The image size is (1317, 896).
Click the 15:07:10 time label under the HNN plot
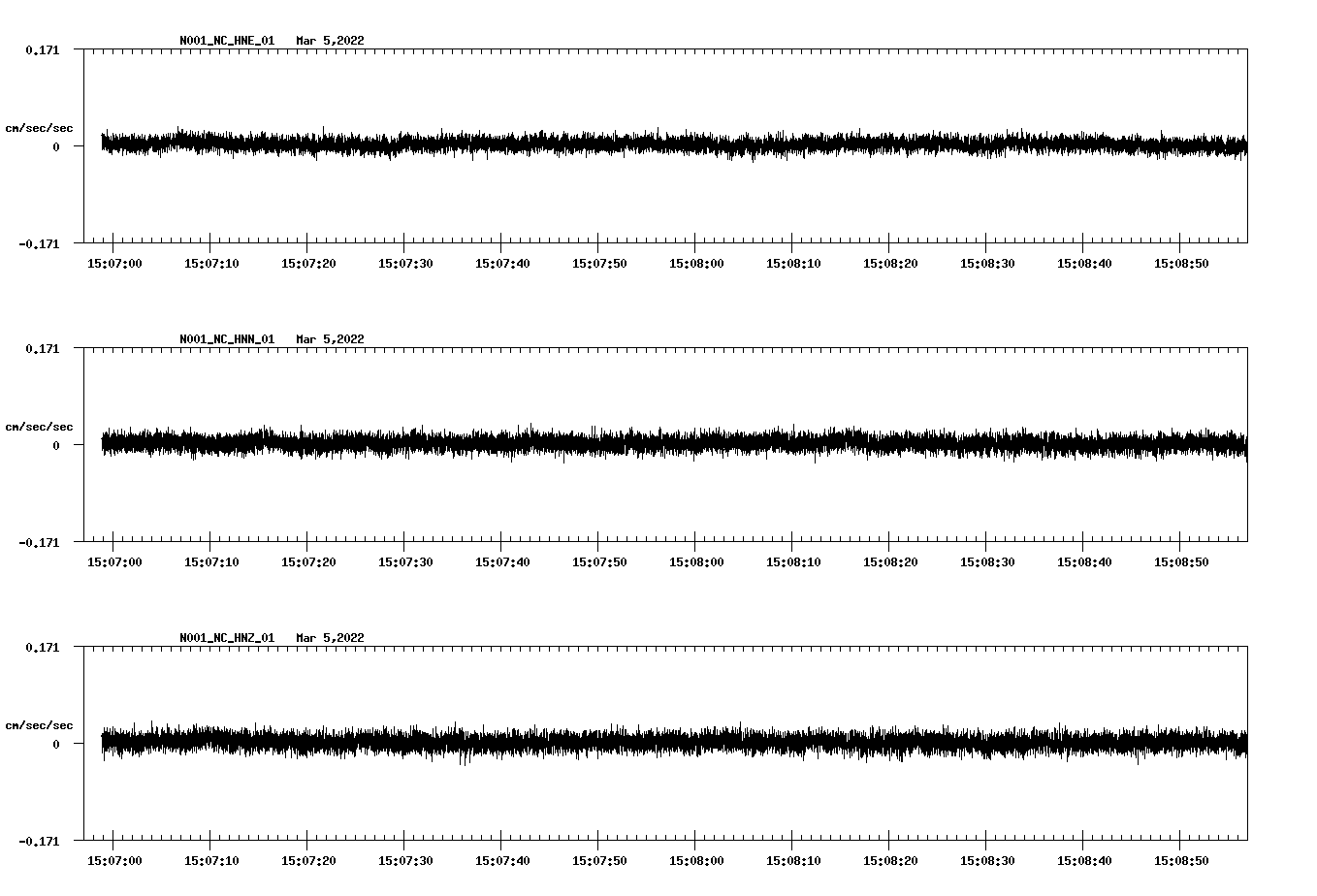click(x=211, y=562)
